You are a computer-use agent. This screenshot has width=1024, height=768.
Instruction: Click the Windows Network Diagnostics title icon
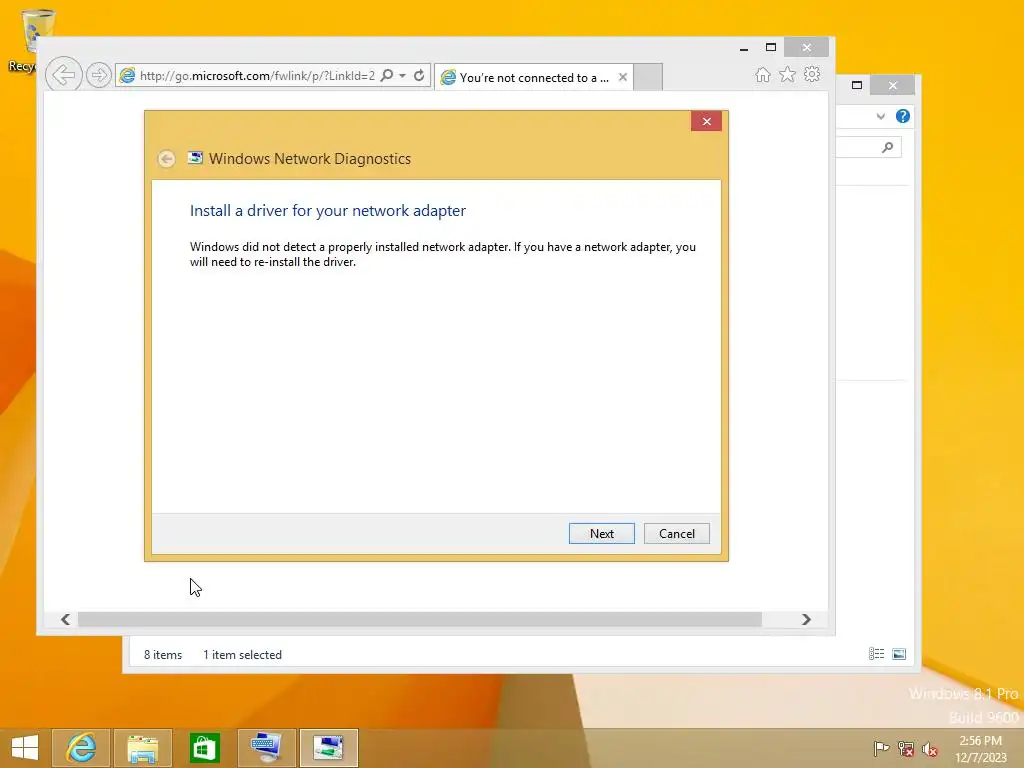(195, 158)
